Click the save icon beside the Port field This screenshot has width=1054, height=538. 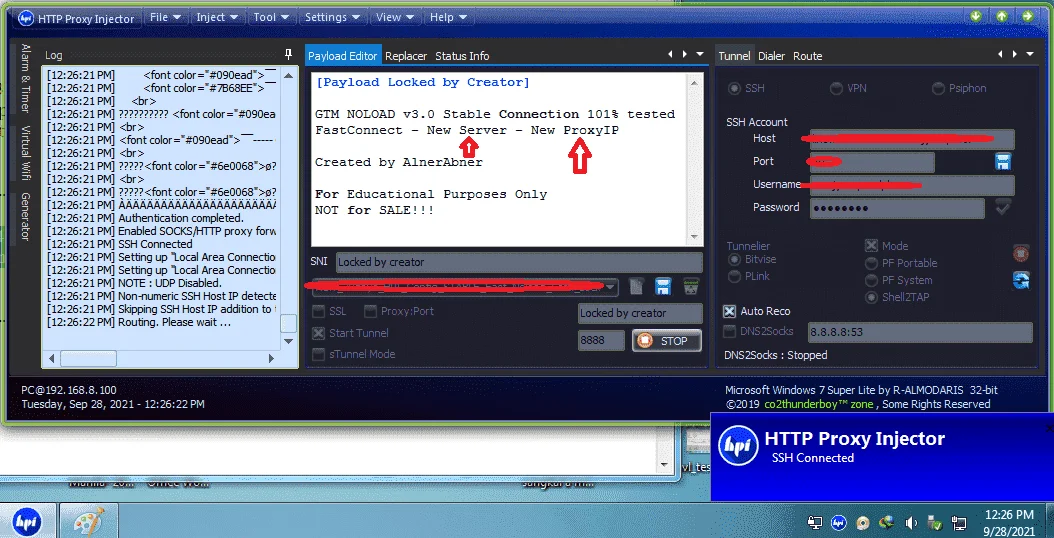tap(1004, 161)
